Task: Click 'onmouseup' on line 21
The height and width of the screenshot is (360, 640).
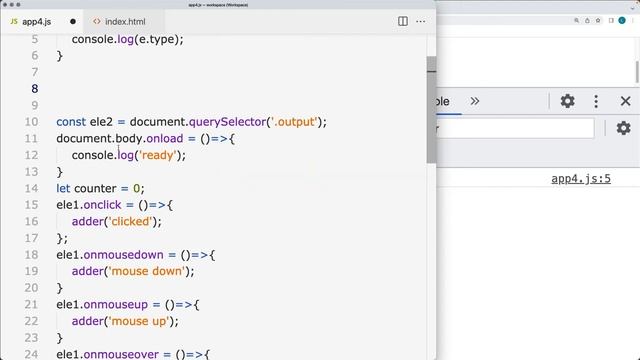Action: tap(116, 304)
